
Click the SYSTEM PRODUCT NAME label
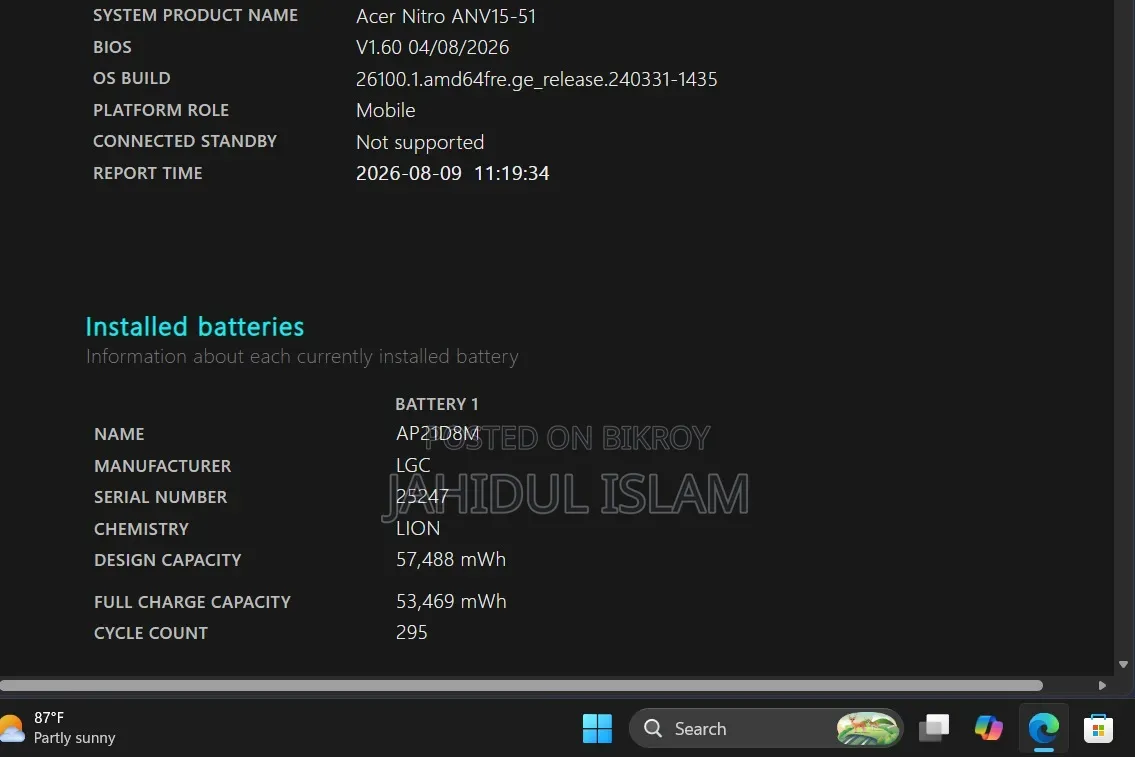tap(195, 15)
